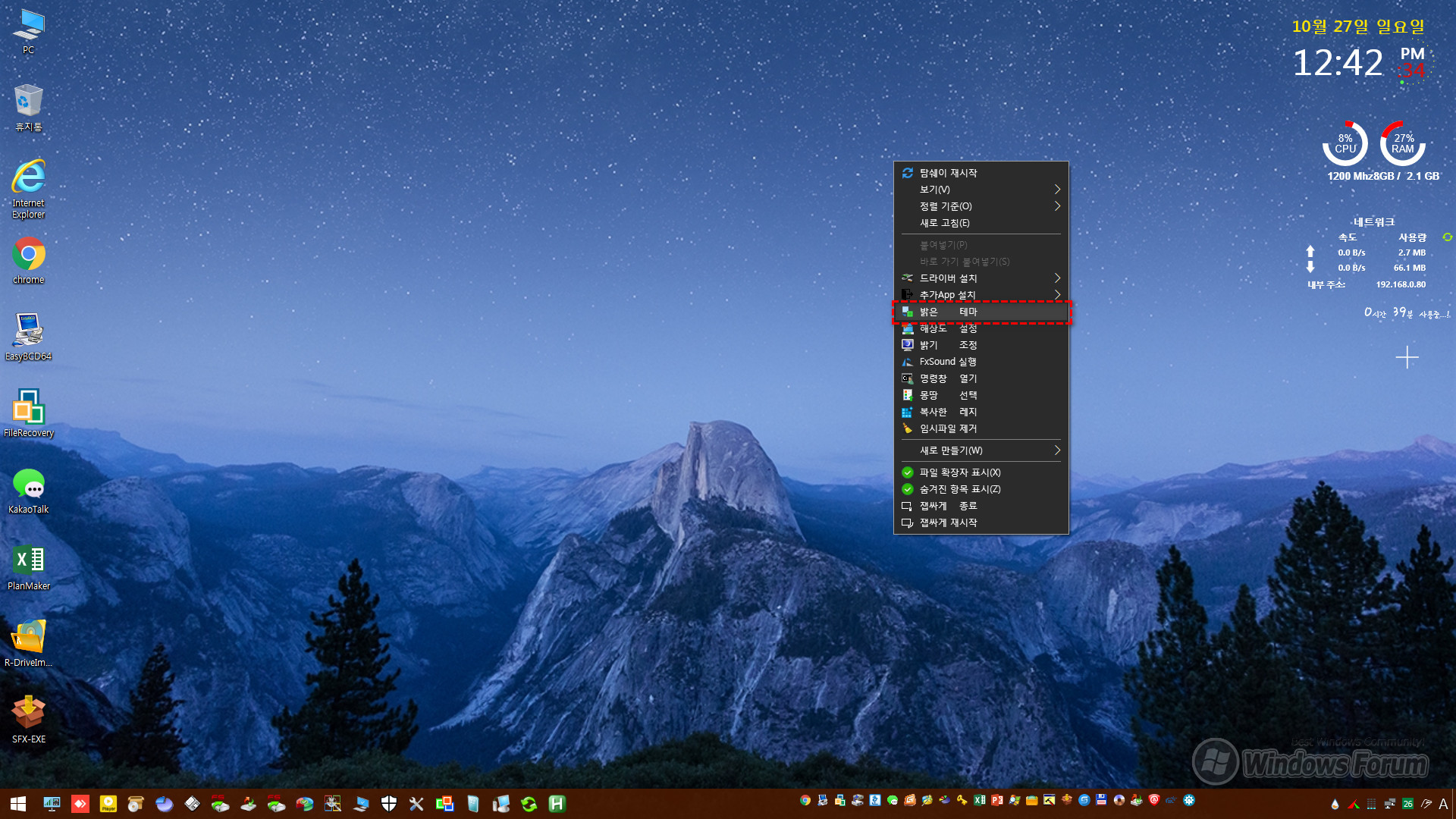
Task: Click the green refresh icon in the network widget
Action: (1447, 237)
